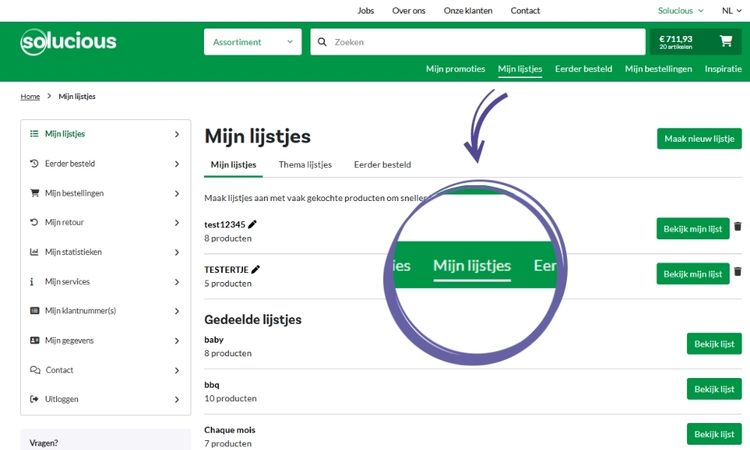This screenshot has width=750, height=450.
Task: Open the NL language dropdown
Action: [x=731, y=11]
